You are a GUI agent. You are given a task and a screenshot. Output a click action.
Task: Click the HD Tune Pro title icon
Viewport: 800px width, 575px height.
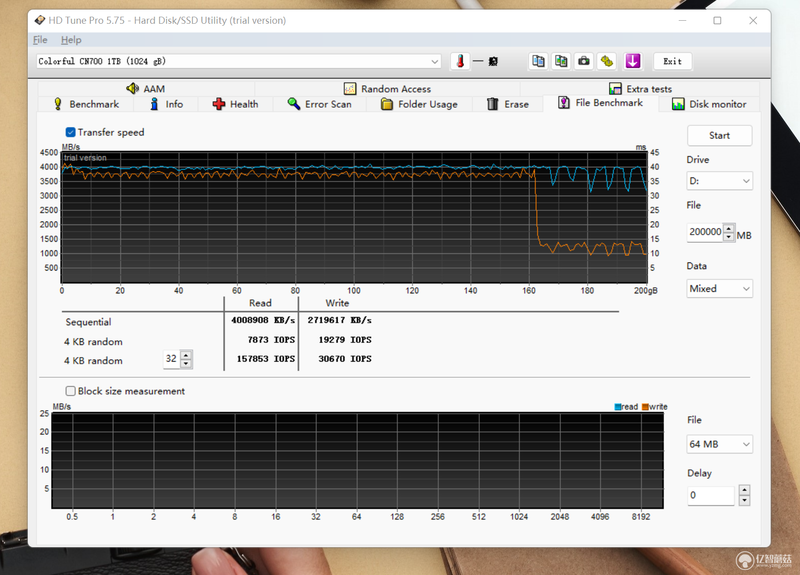[x=40, y=20]
